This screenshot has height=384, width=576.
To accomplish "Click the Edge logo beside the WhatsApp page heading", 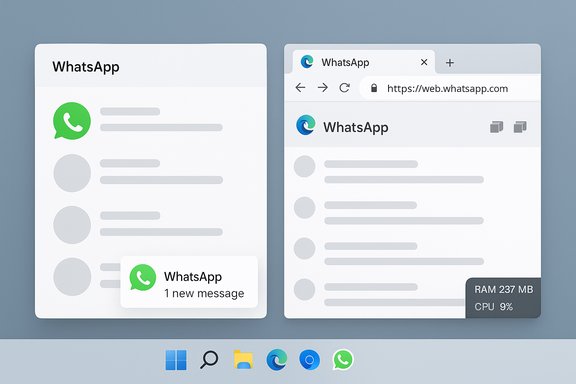I will (x=306, y=125).
